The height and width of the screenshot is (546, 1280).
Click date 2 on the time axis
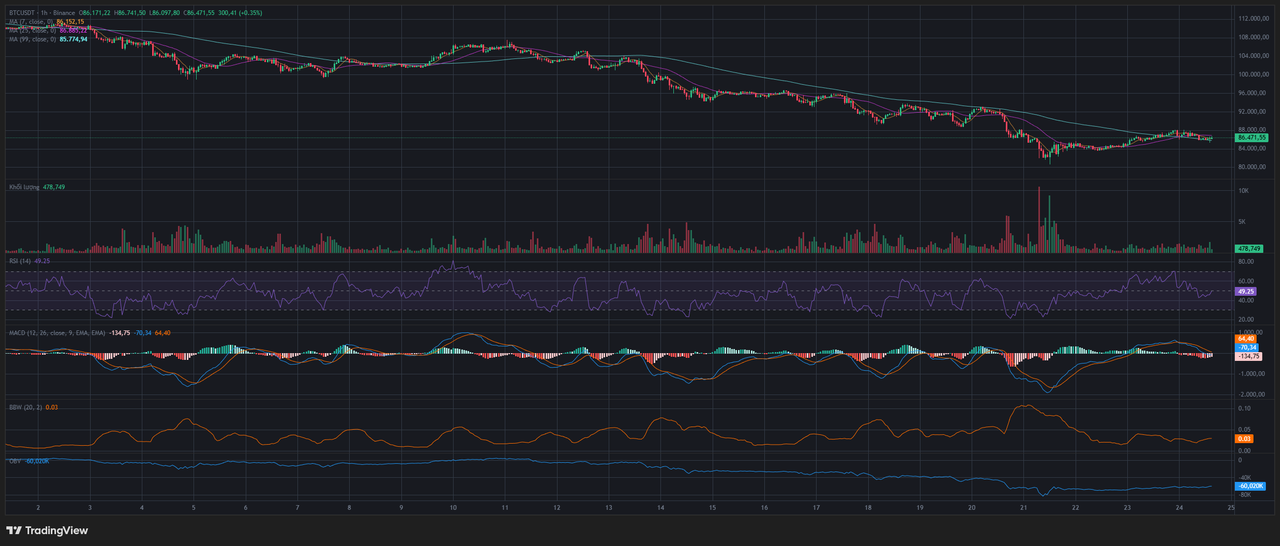tap(38, 508)
